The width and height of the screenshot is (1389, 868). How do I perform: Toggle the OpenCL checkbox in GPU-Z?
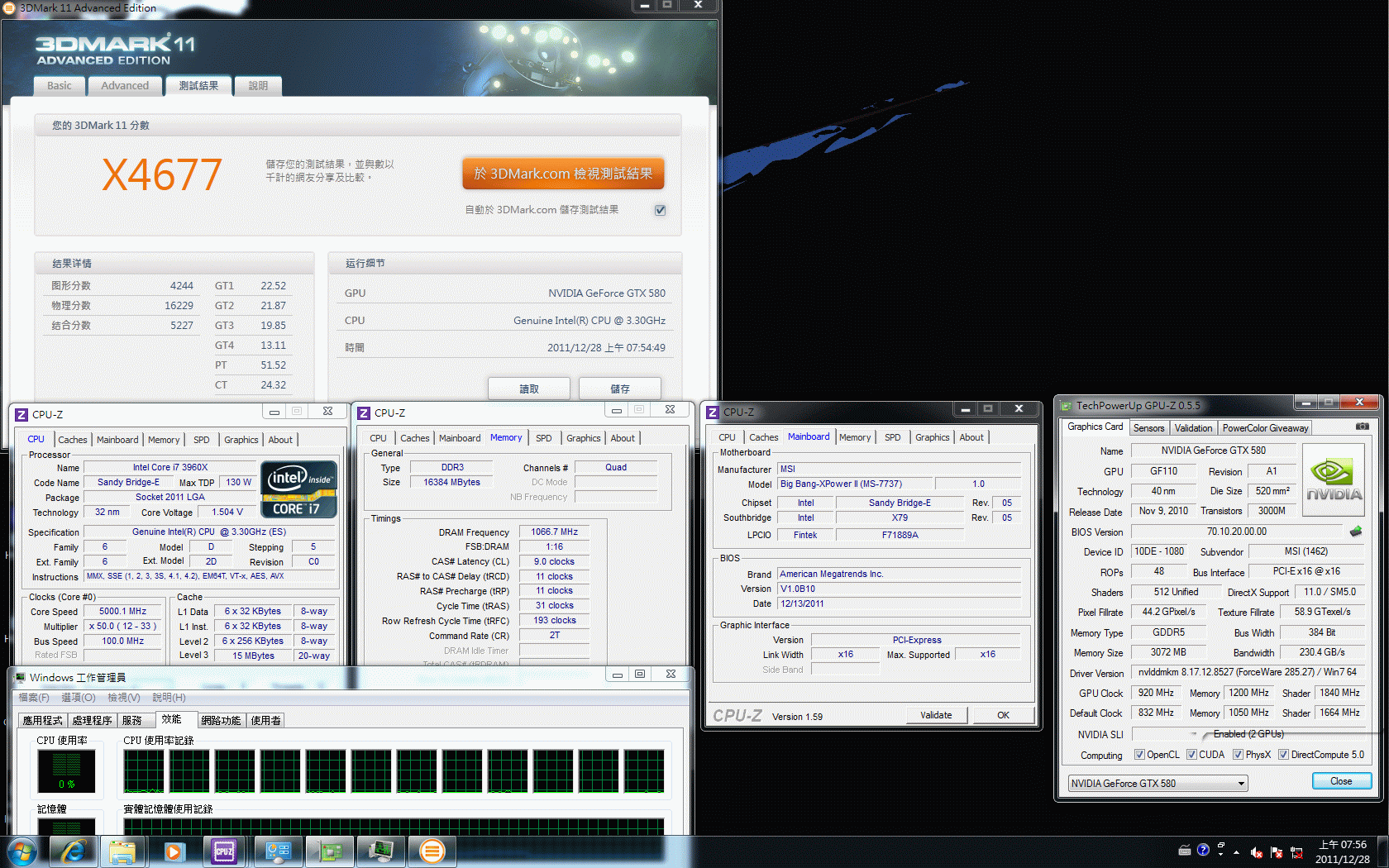(x=1139, y=755)
